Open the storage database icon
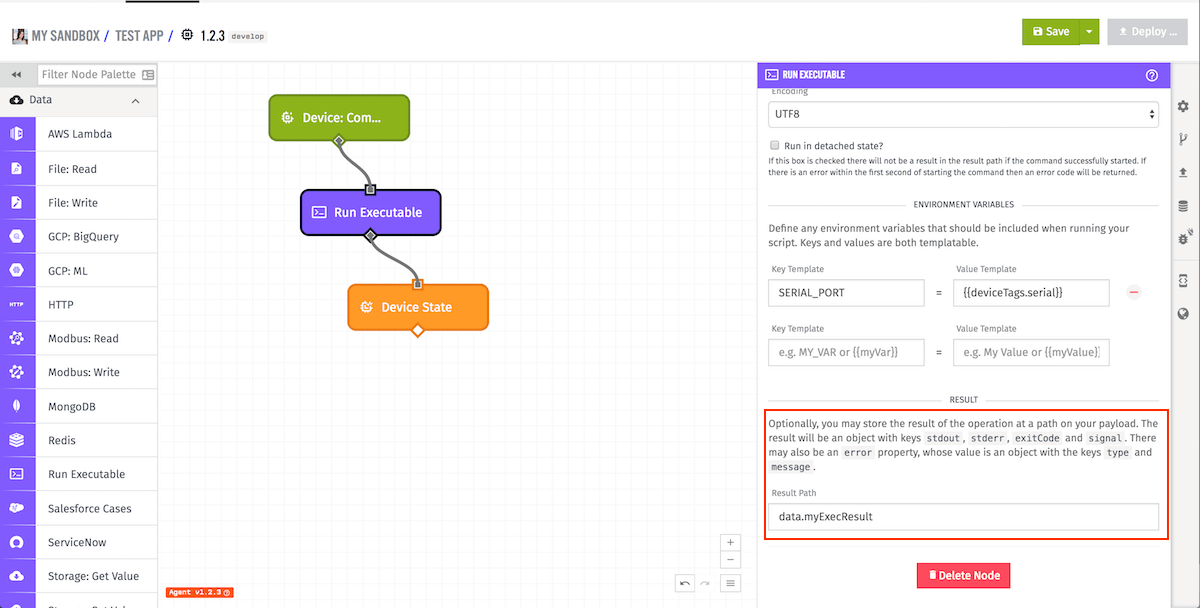 [x=1183, y=206]
